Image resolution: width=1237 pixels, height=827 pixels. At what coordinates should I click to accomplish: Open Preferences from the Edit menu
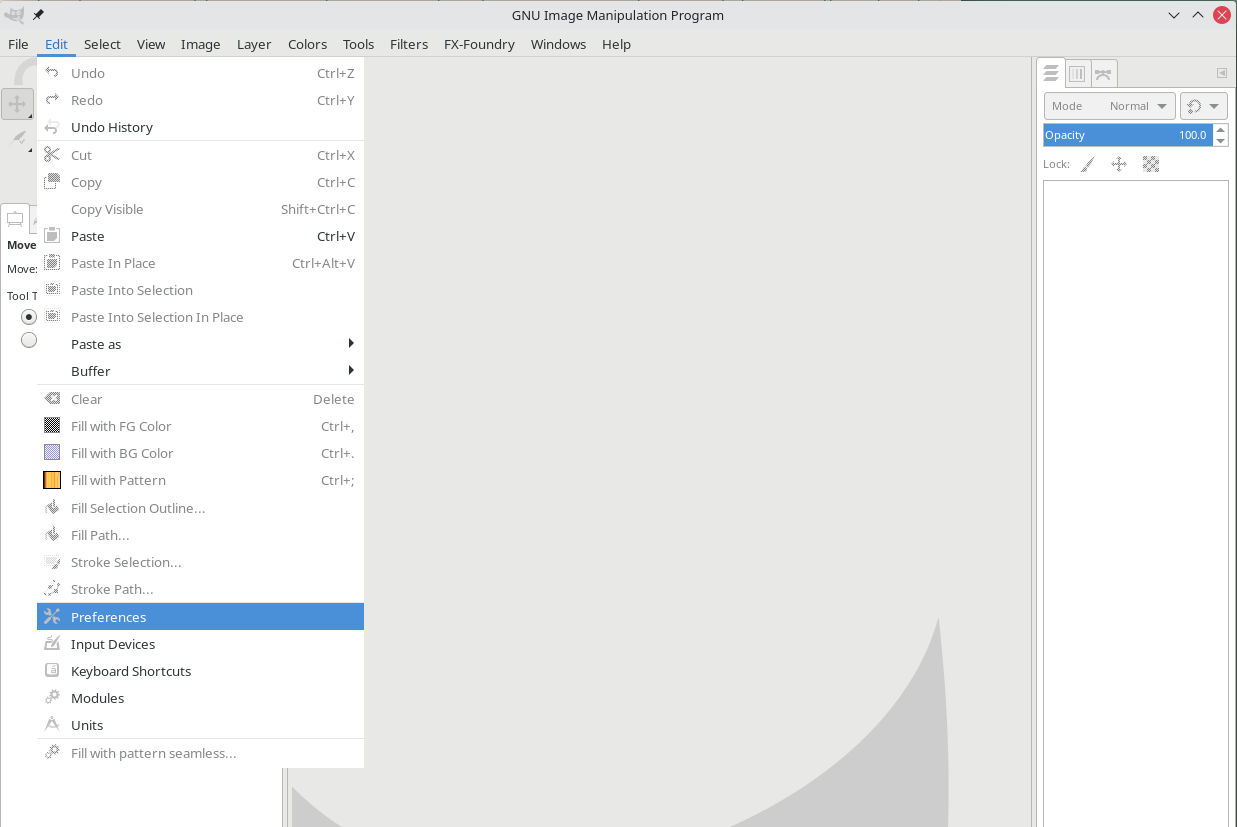(200, 617)
